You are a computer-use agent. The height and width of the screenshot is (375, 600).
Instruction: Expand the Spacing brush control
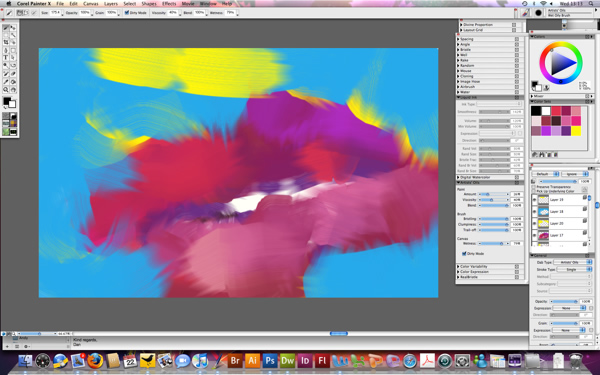coord(458,39)
